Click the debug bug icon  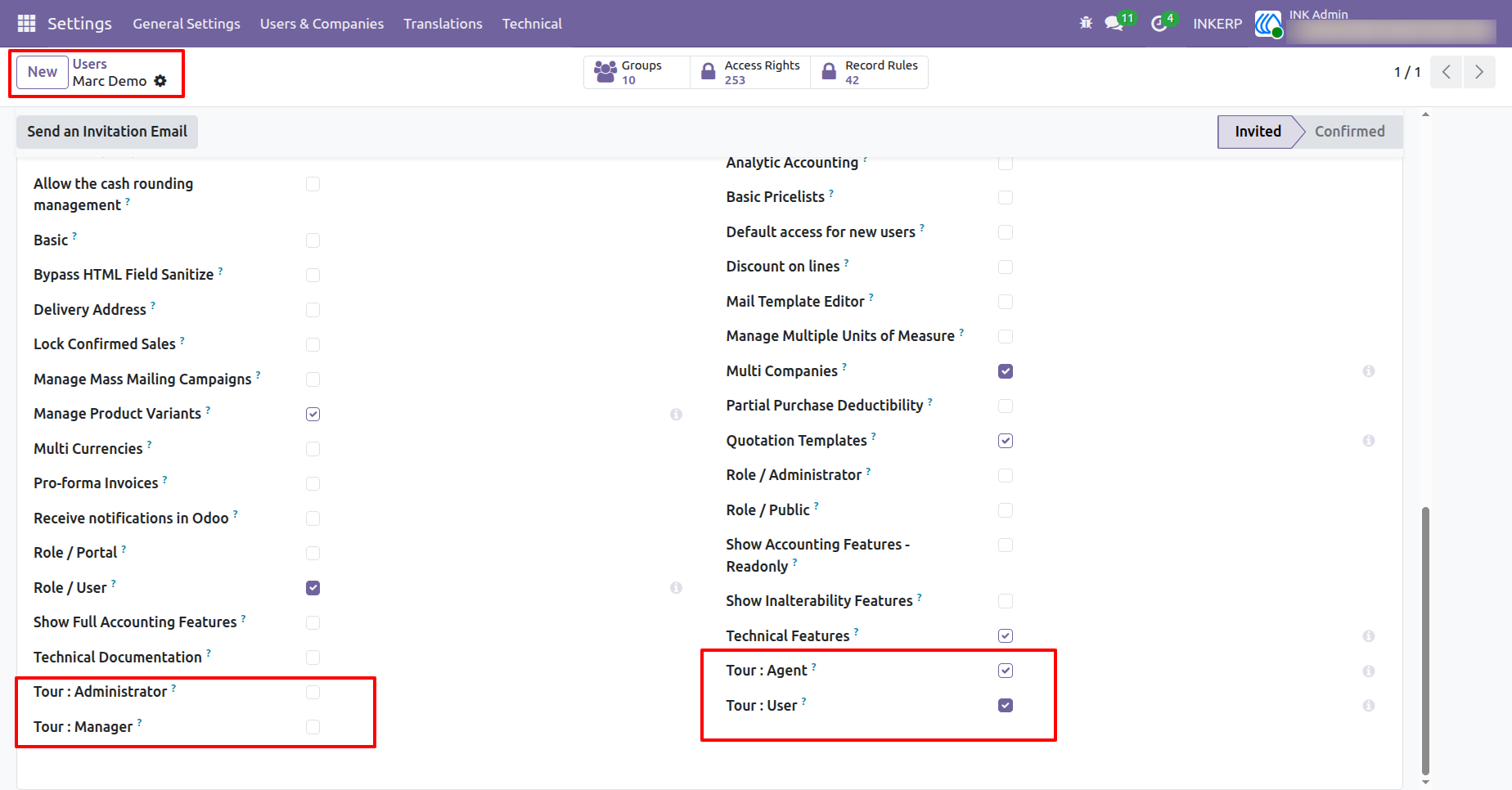(x=1086, y=23)
